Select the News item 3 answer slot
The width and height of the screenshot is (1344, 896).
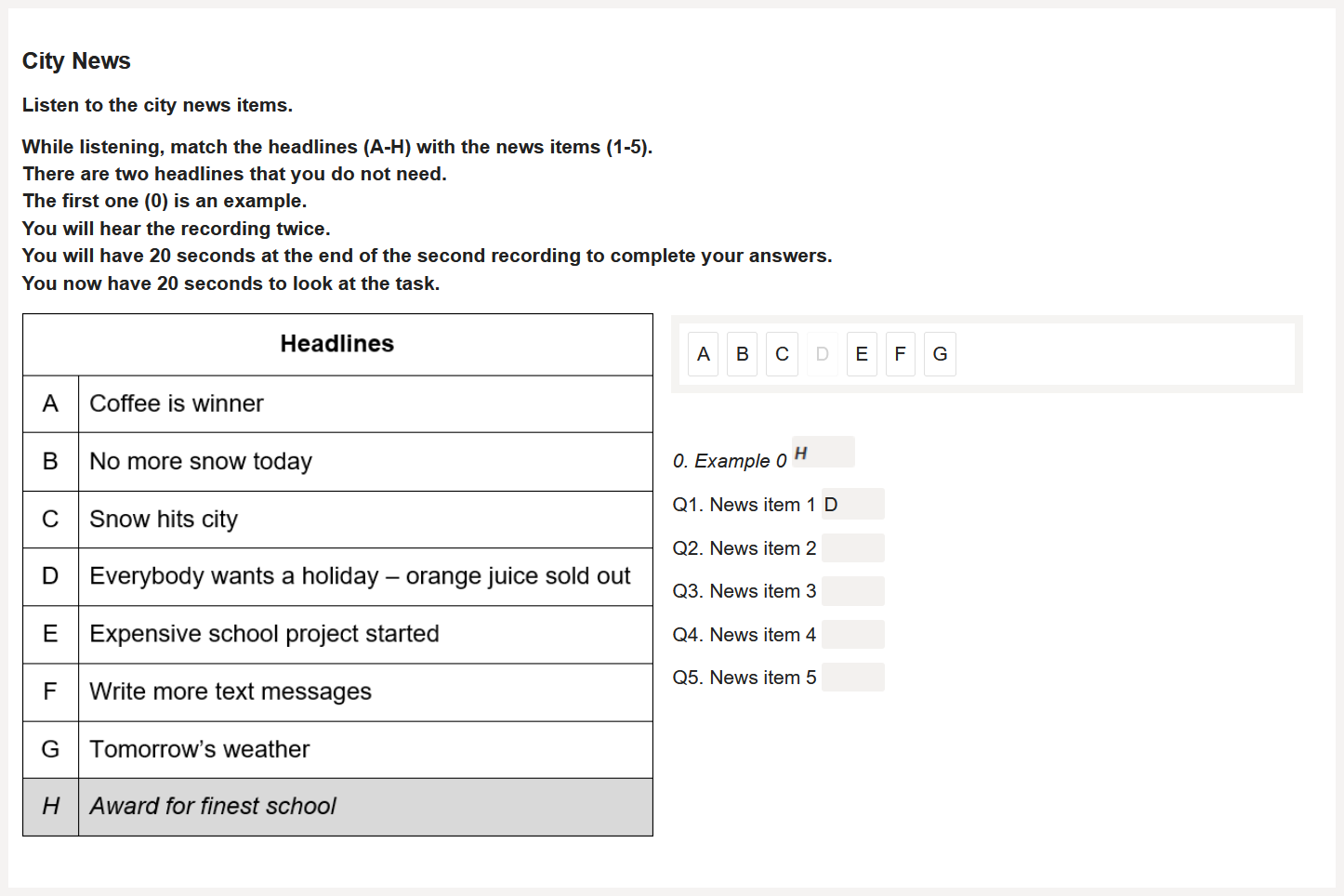pyautogui.click(x=852, y=591)
